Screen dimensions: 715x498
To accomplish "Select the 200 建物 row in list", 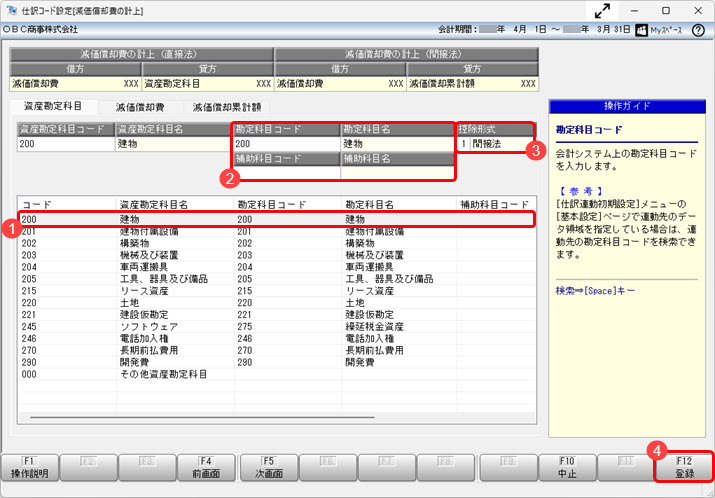I will tap(270, 218).
